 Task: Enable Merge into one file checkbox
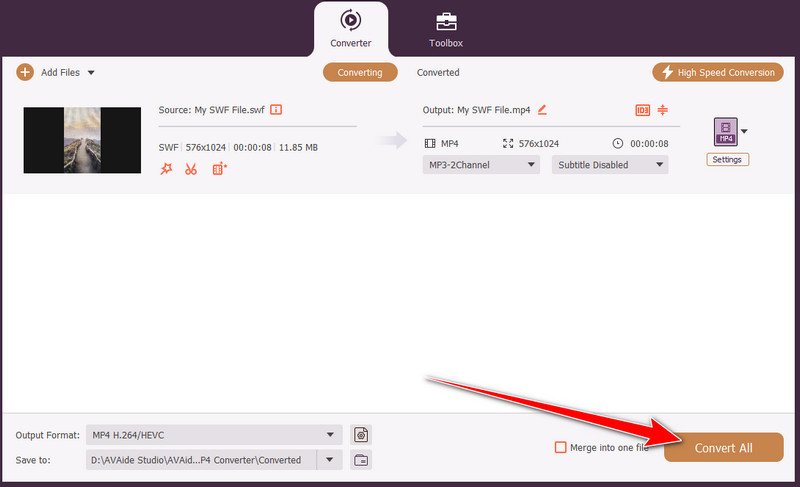[x=560, y=447]
